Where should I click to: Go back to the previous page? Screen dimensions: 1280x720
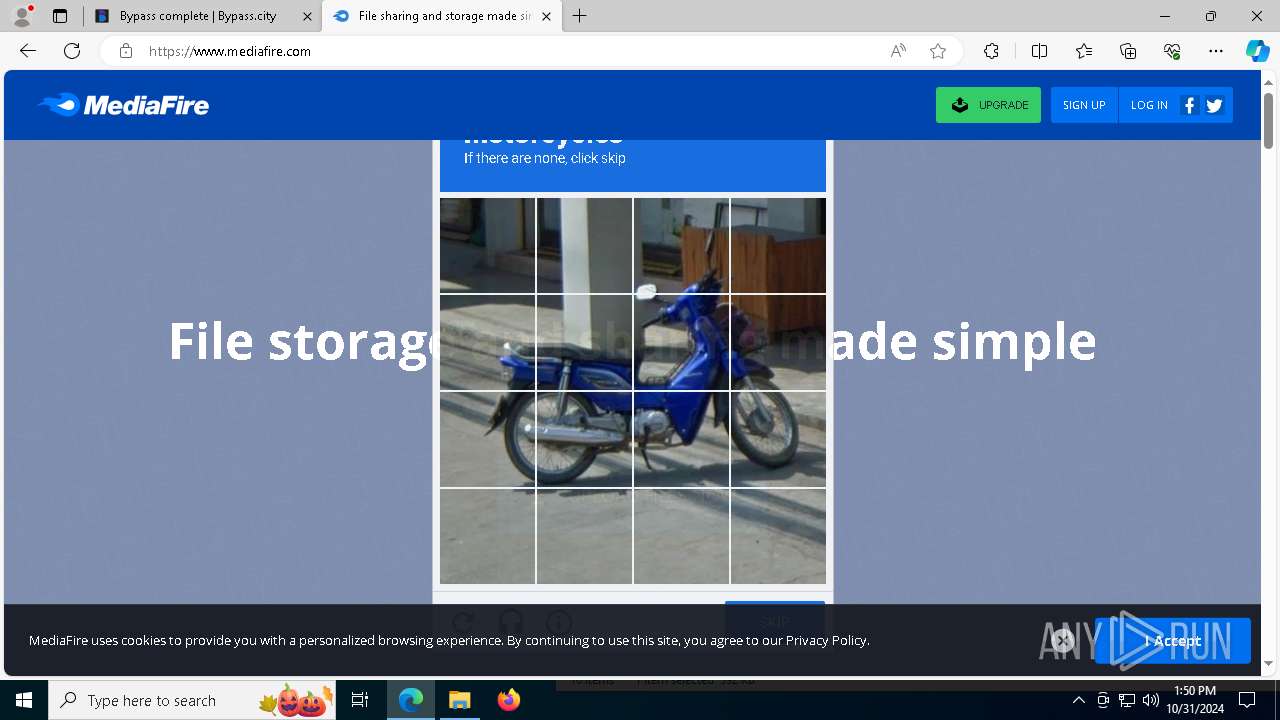coord(28,51)
